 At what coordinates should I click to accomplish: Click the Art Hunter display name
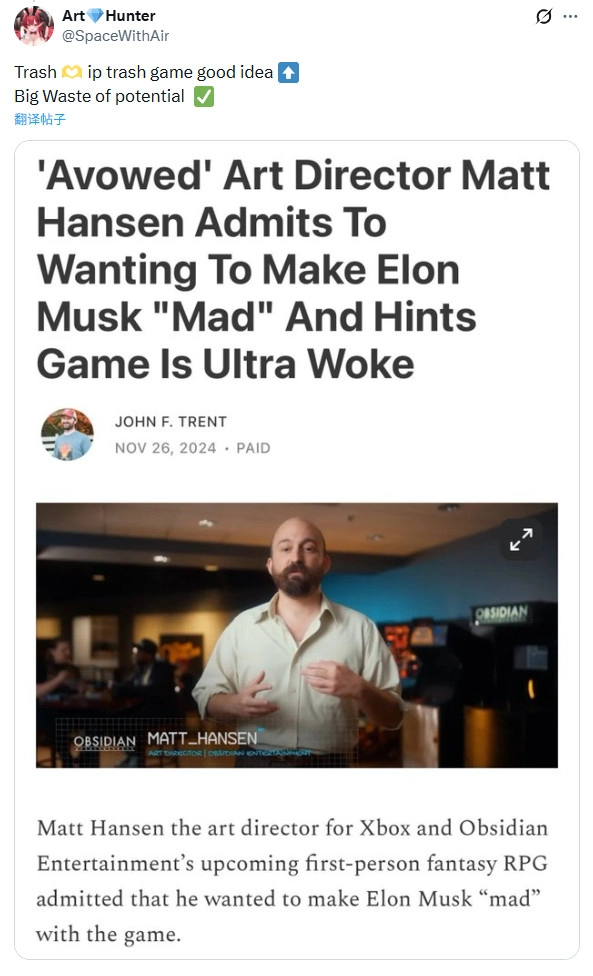pyautogui.click(x=109, y=16)
